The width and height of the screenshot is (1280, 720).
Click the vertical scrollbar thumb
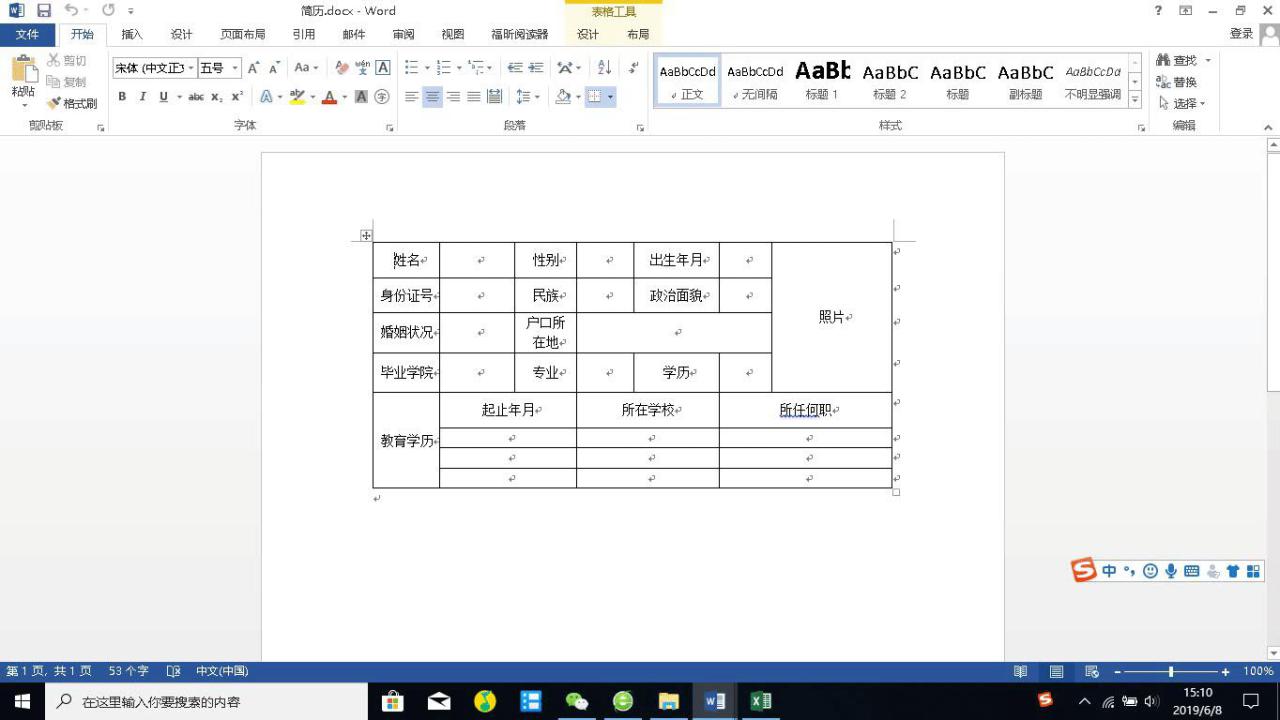pyautogui.click(x=1273, y=270)
